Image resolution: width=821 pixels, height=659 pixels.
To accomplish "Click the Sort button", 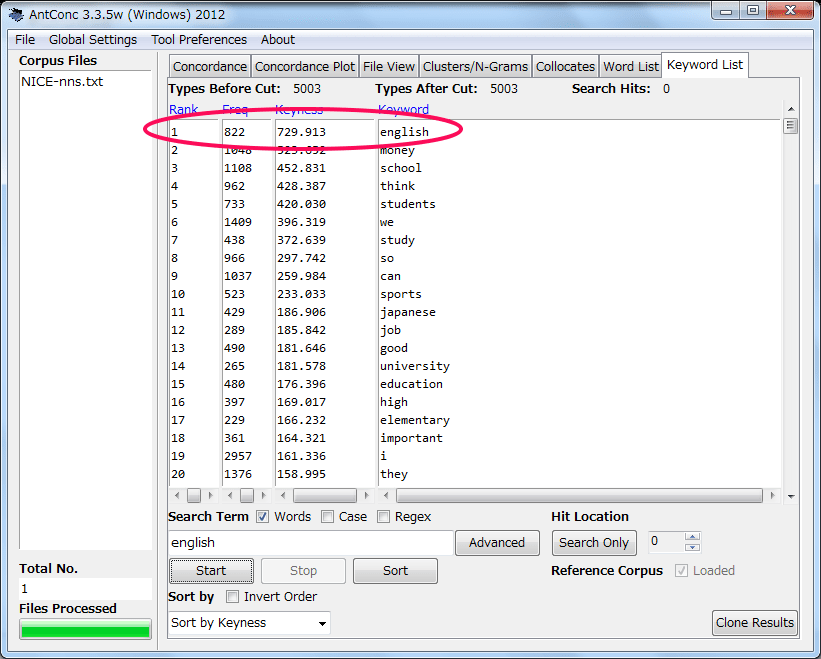I will (395, 570).
